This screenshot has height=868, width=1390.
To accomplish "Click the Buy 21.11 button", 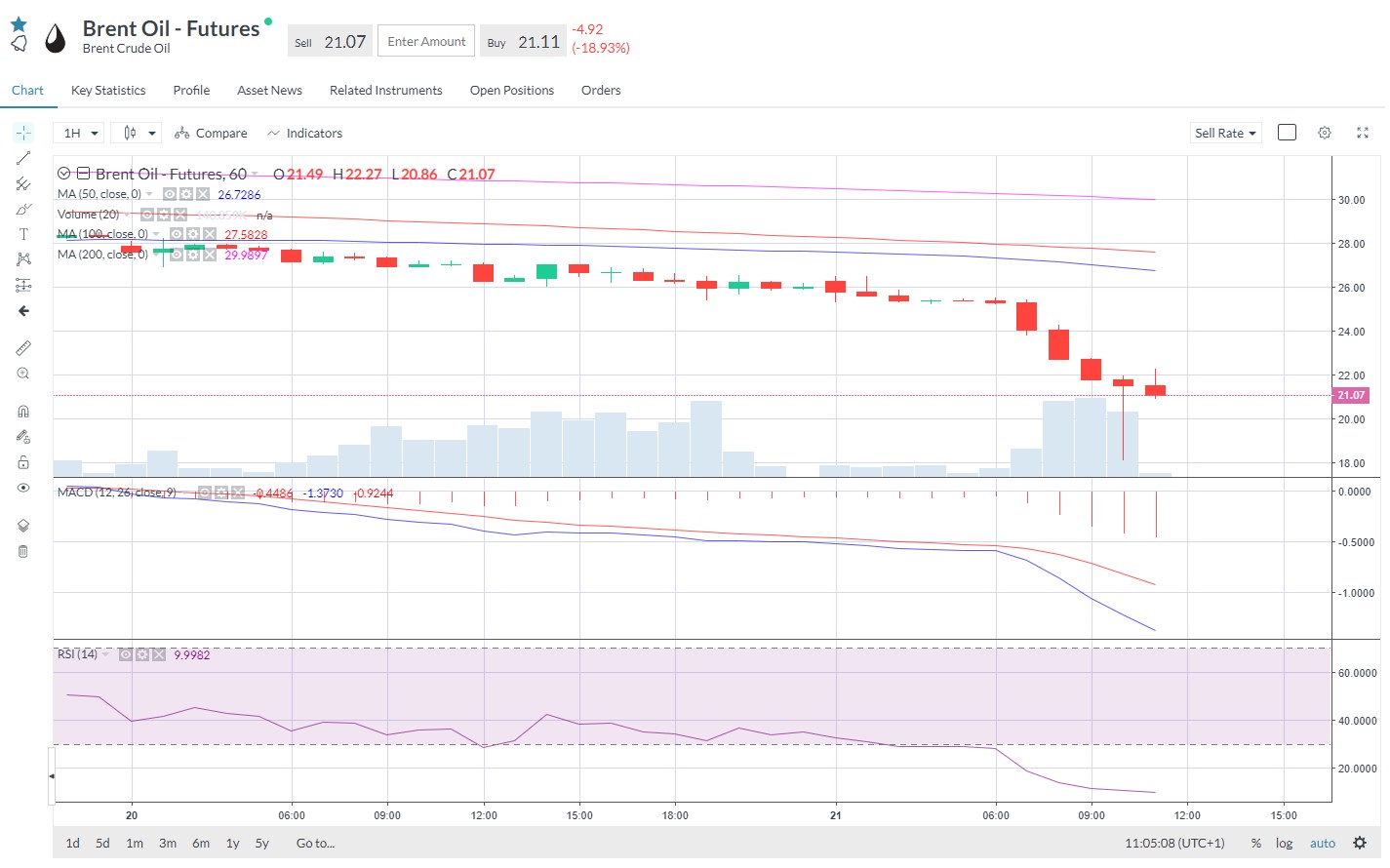I will (524, 42).
